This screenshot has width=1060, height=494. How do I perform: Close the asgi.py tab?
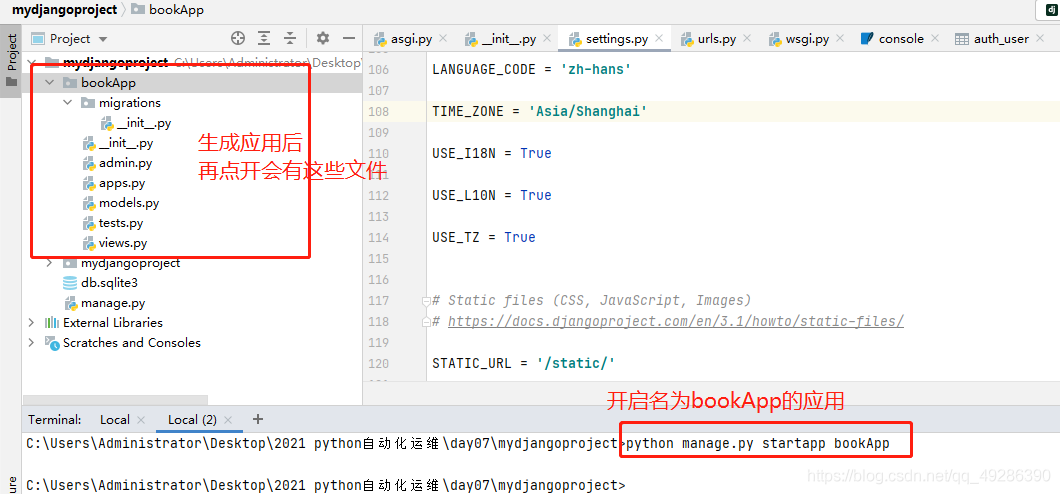tap(443, 39)
